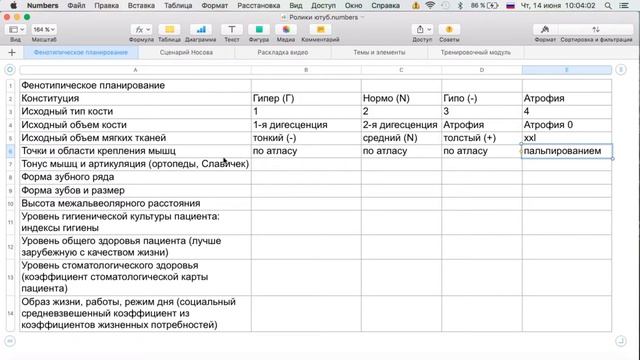Open the Media (Медиа) toolbar icon

point(286,29)
